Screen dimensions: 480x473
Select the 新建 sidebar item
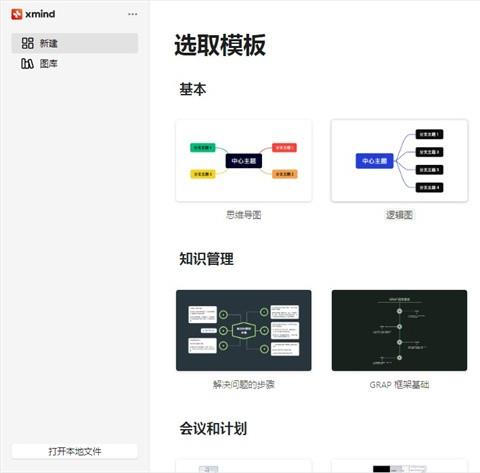[75, 43]
